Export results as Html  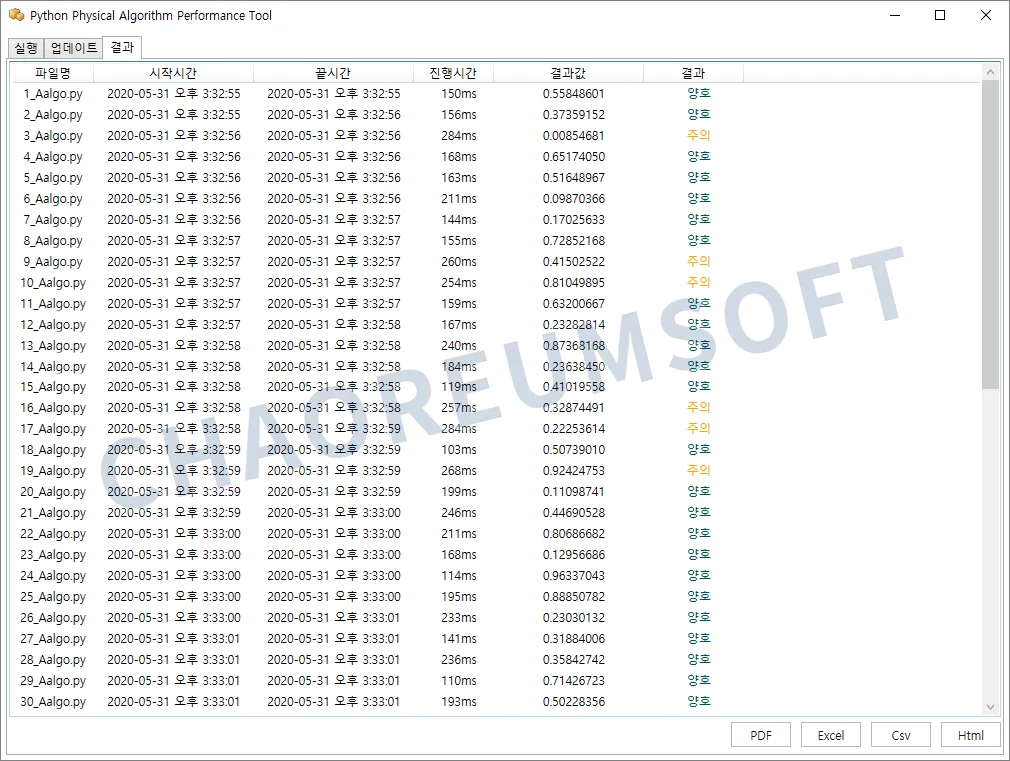pos(970,735)
